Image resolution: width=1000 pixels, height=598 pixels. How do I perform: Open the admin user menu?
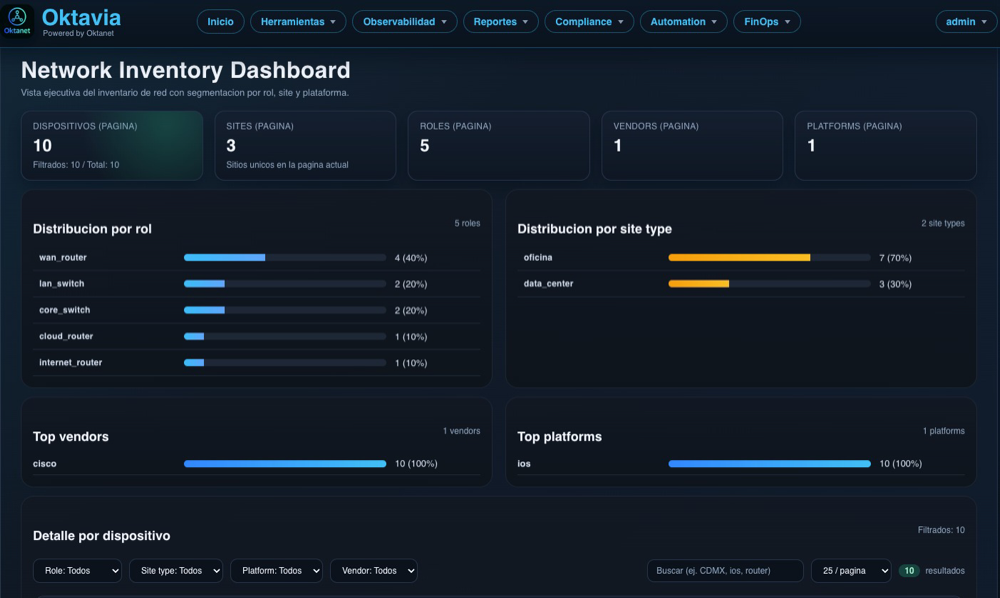(966, 22)
